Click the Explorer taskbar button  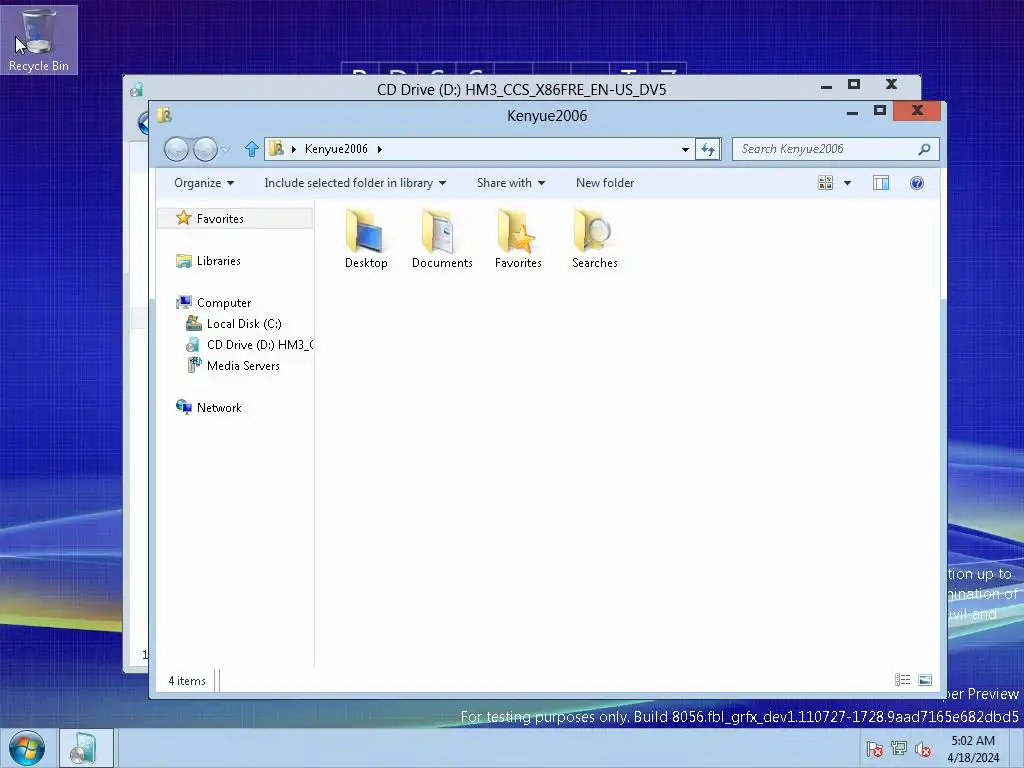87,748
